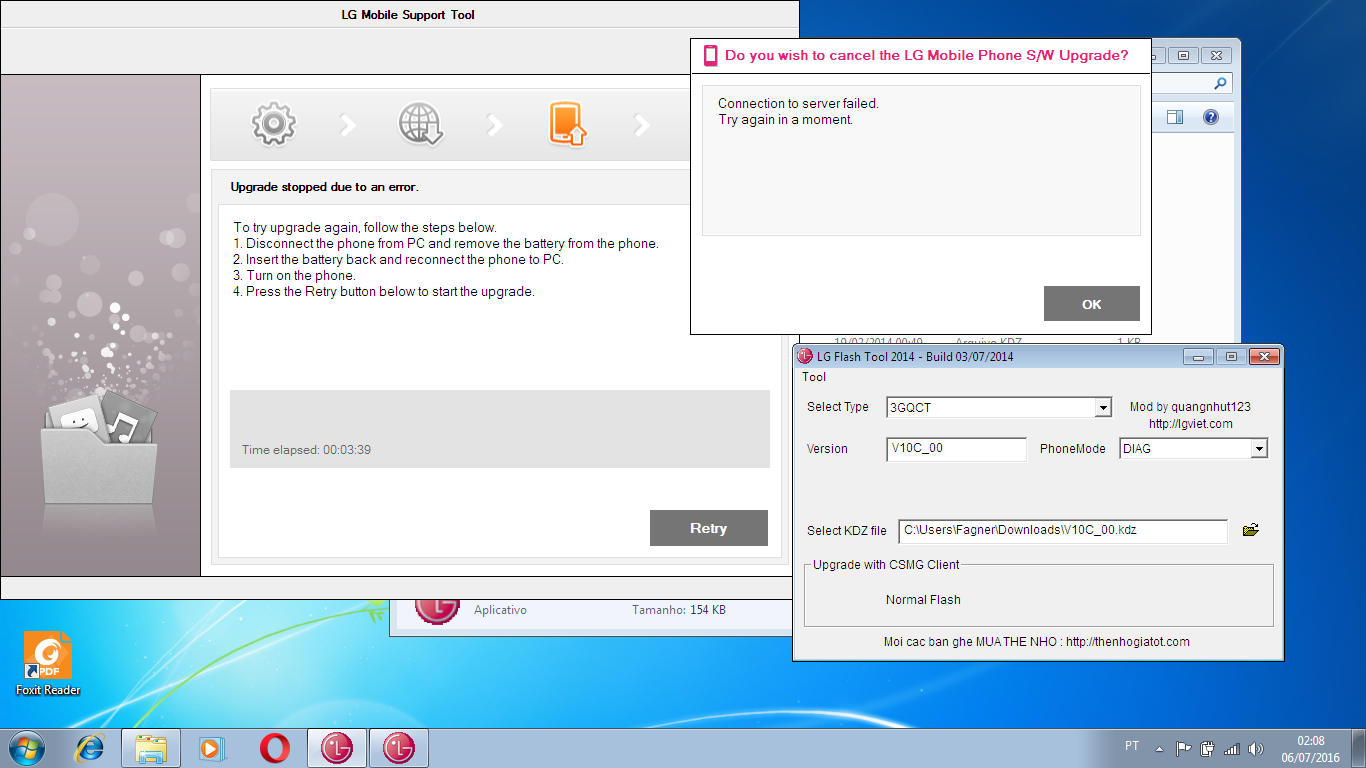Click the volume speaker tray icon
Screen dimensions: 1366x768
tap(1256, 748)
